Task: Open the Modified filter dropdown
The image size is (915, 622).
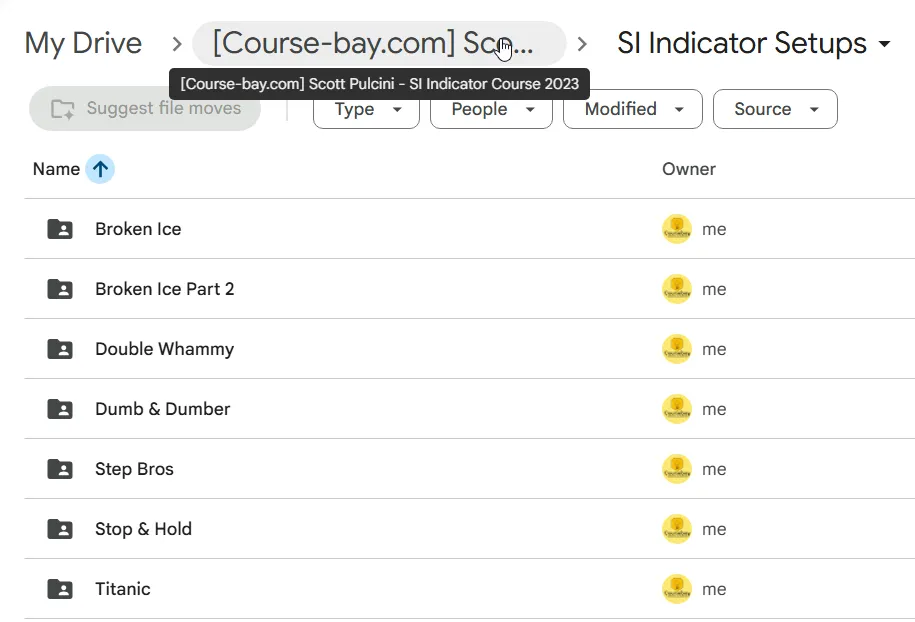Action: pos(633,109)
